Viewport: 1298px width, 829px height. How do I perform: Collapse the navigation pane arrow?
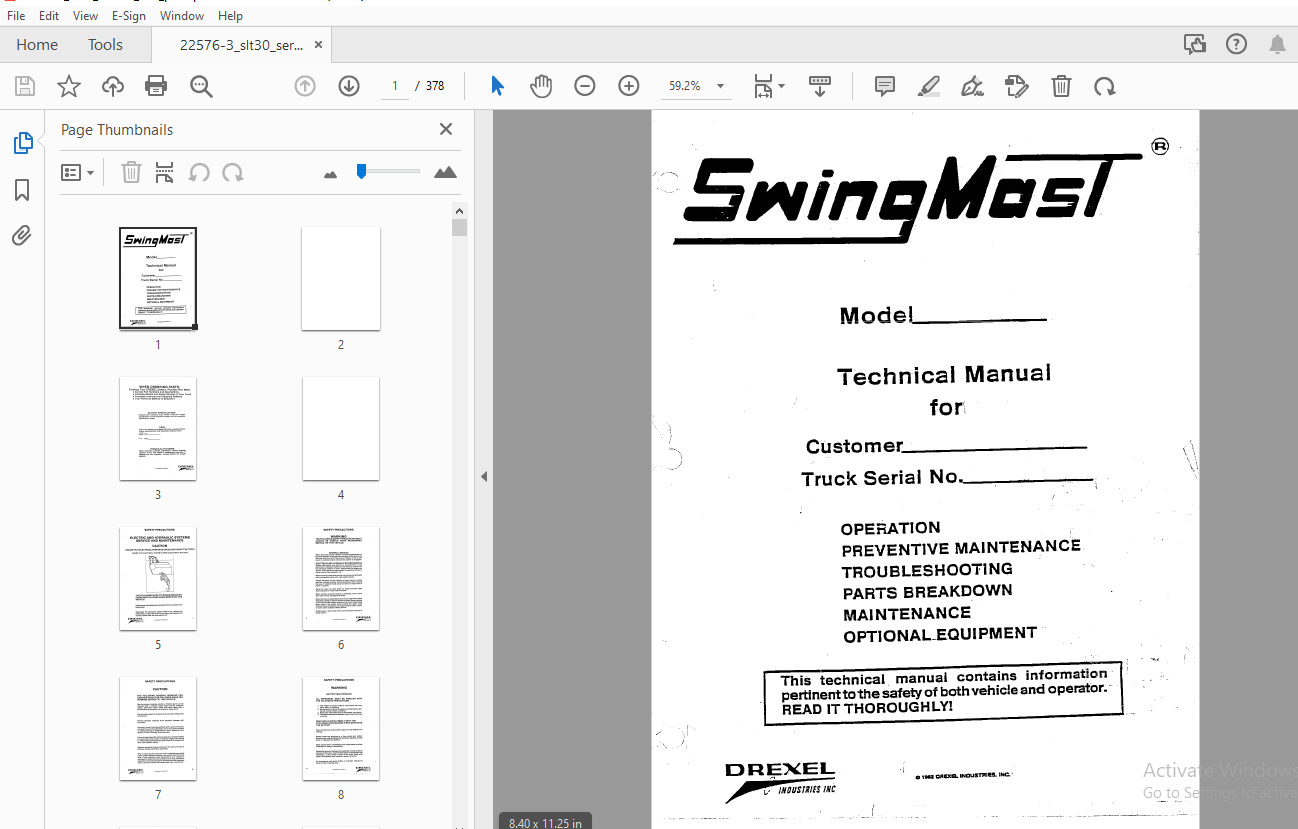pos(484,476)
